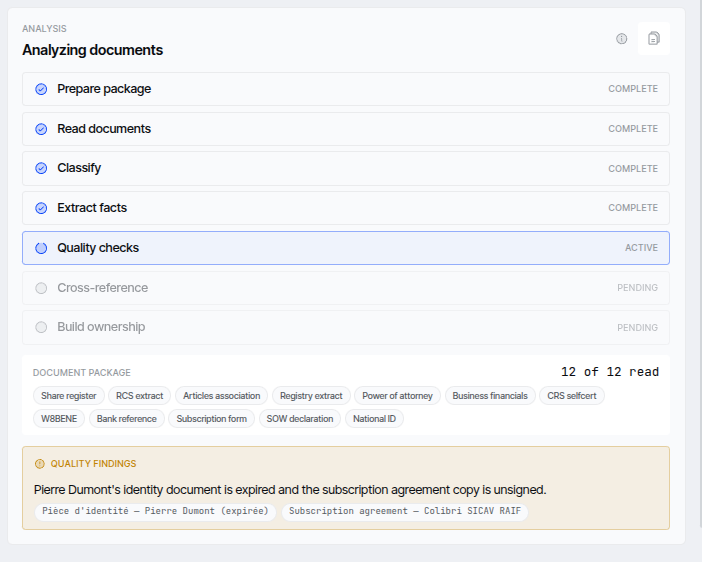Screen dimensions: 702x562
Task: Open the Share register document chip
Action: click(x=68, y=396)
